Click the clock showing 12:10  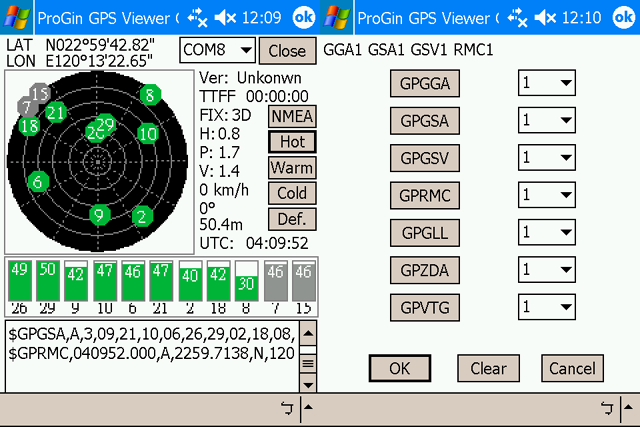[582, 18]
